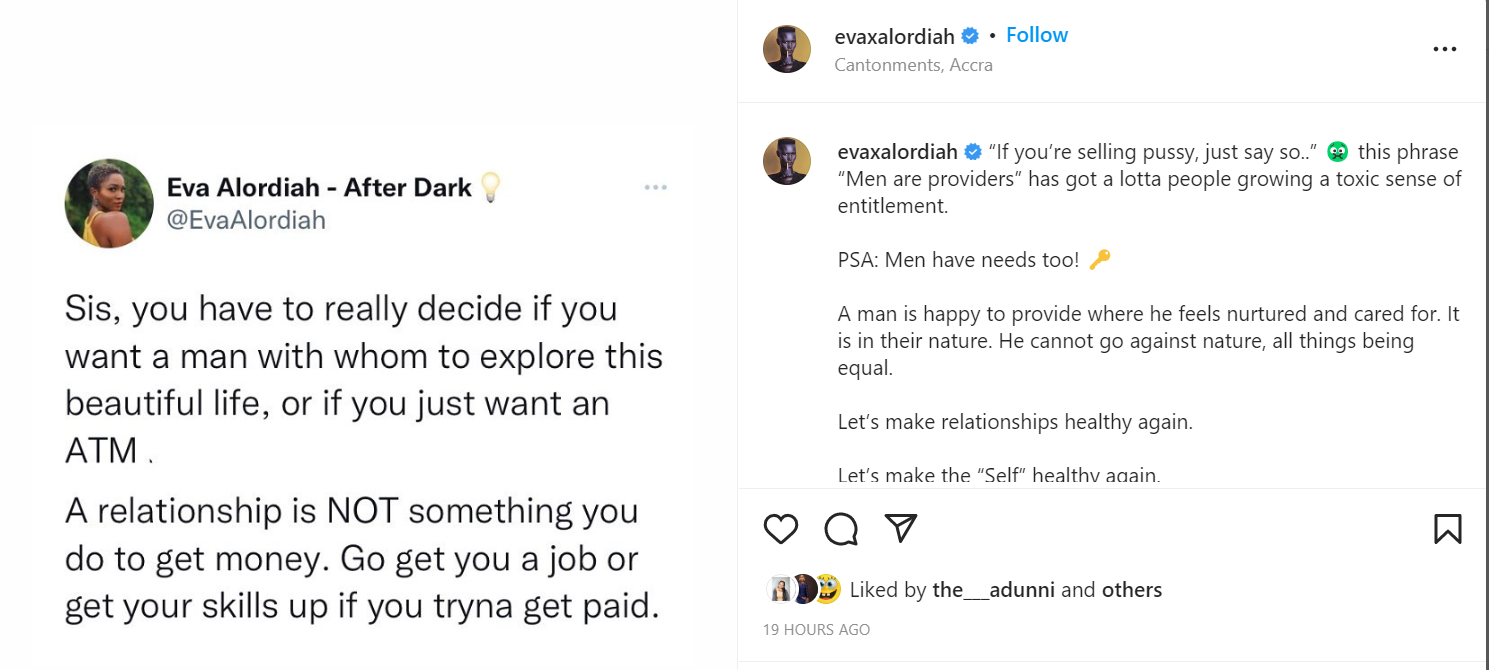1489x670 pixels.
Task: Open the__adunni profile from likes
Action: (993, 590)
